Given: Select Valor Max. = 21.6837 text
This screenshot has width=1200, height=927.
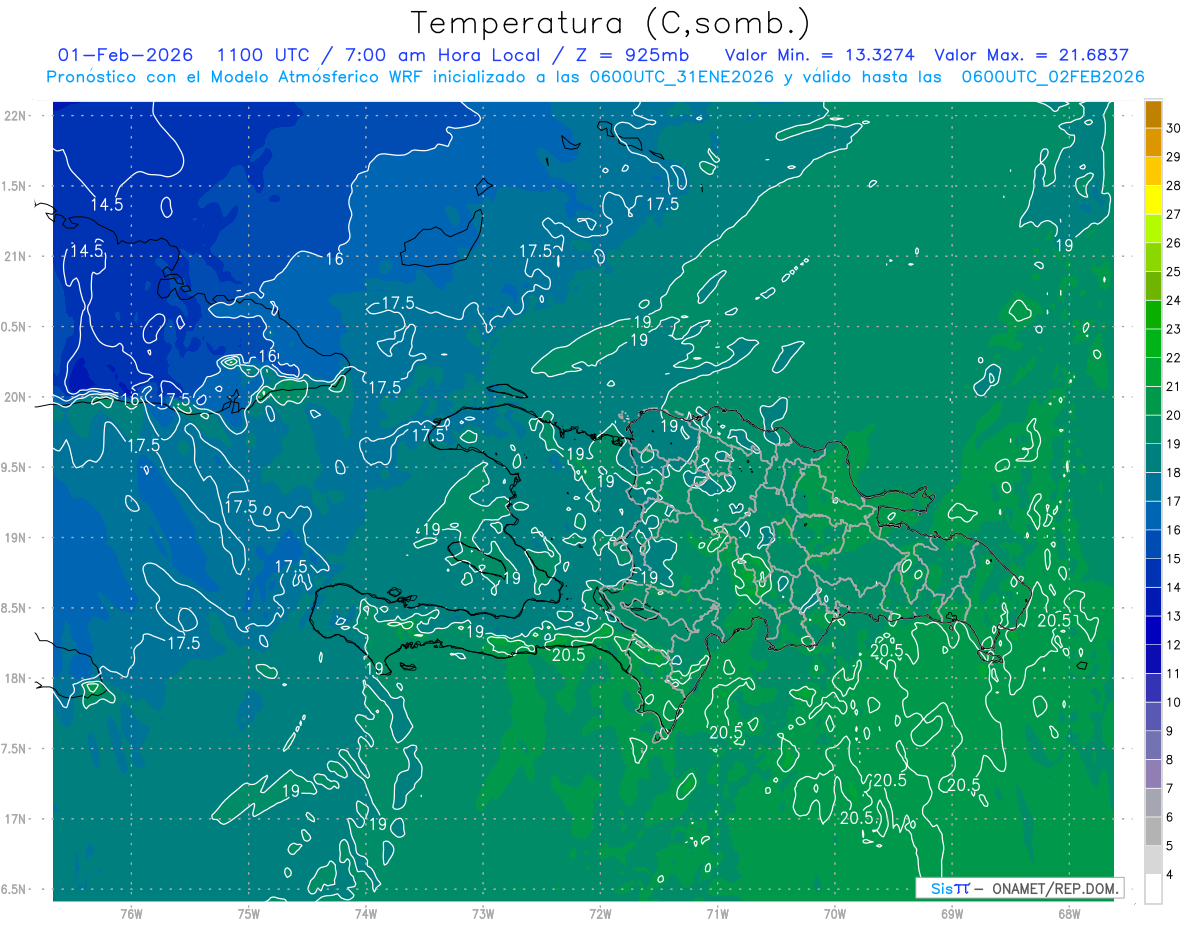Looking at the screenshot, I should click(1031, 55).
